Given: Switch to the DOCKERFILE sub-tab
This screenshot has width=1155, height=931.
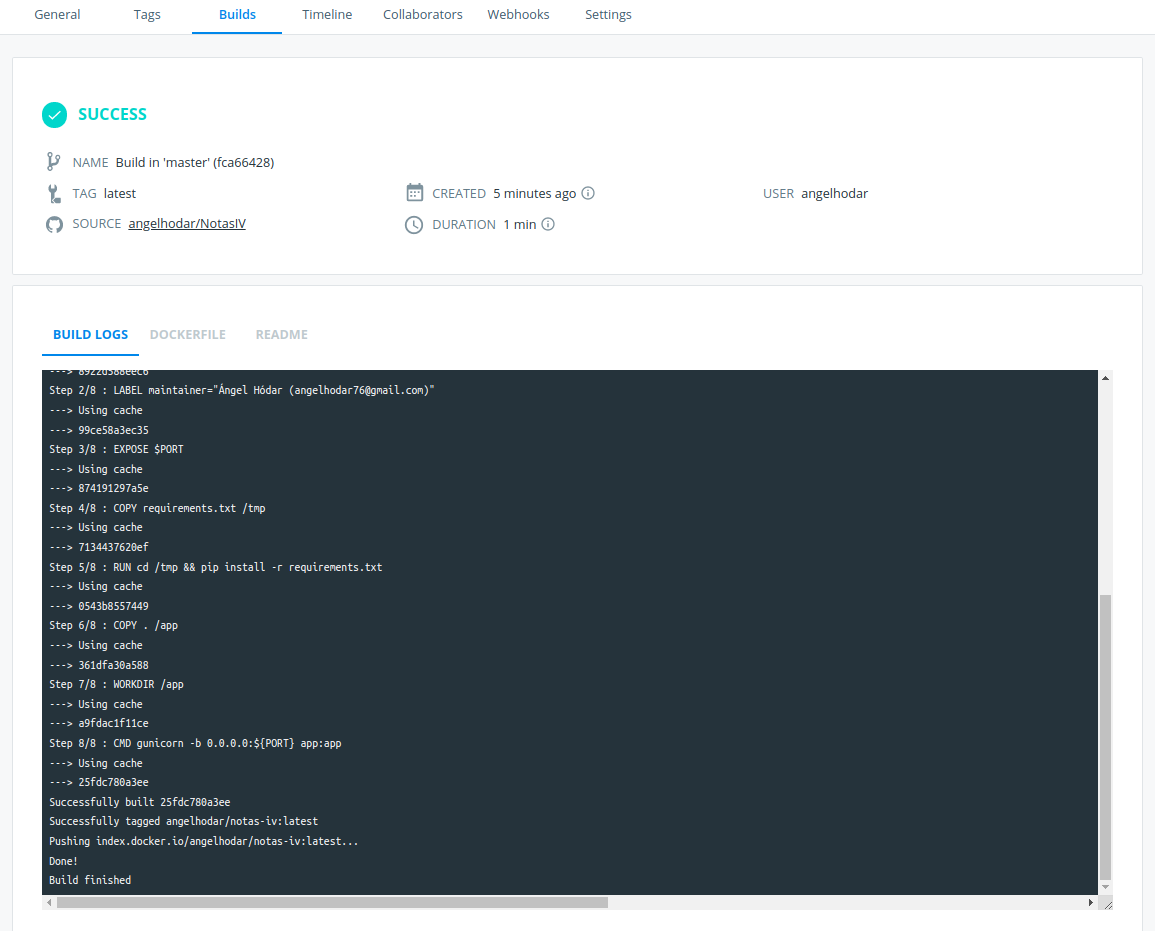Looking at the screenshot, I should coord(188,334).
